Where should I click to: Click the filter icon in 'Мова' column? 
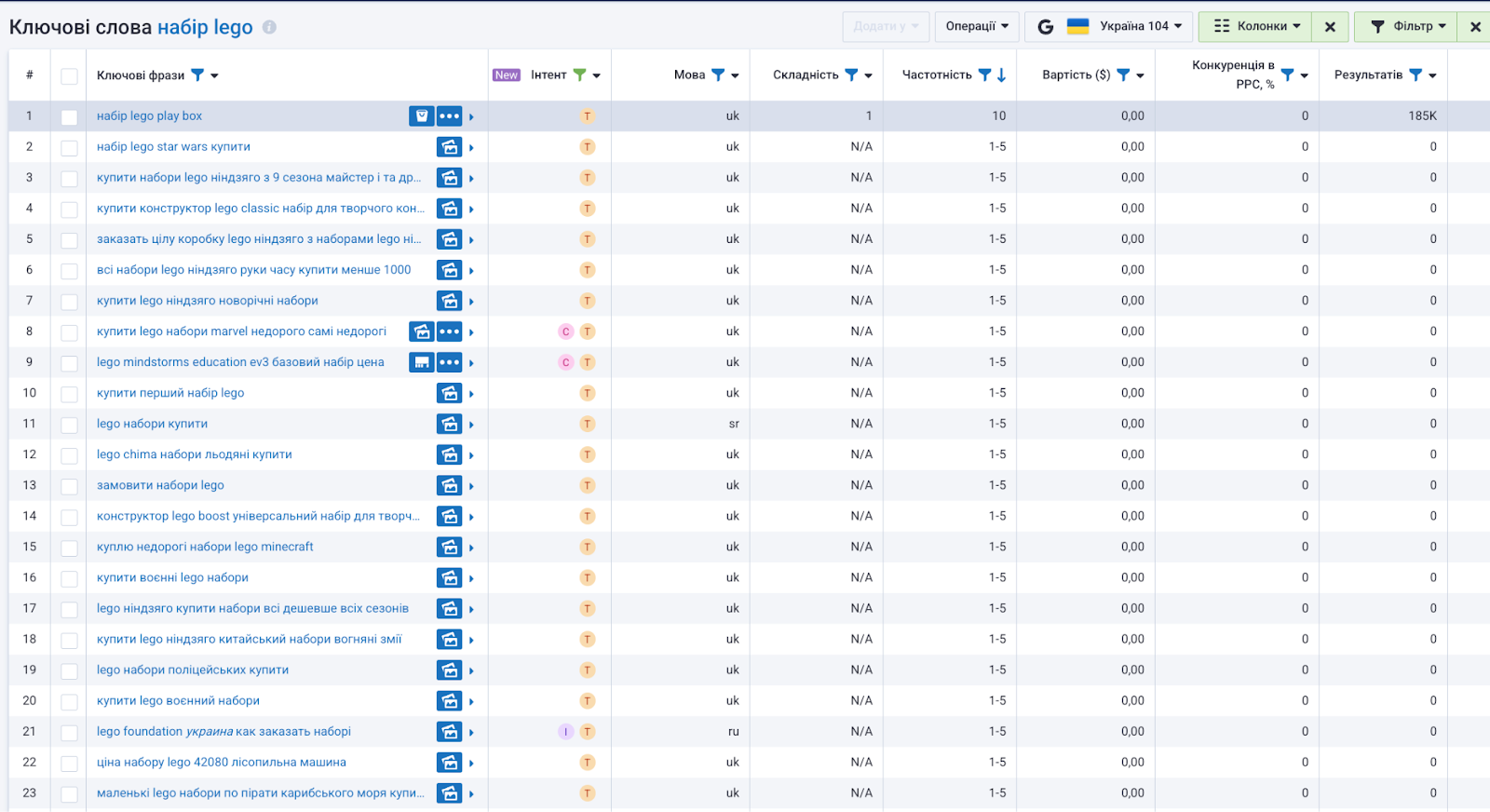pos(718,75)
